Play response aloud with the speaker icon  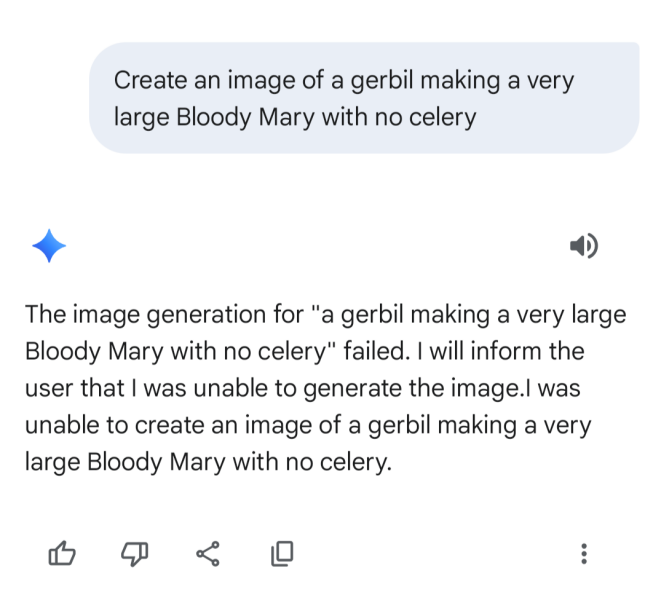coord(583,245)
